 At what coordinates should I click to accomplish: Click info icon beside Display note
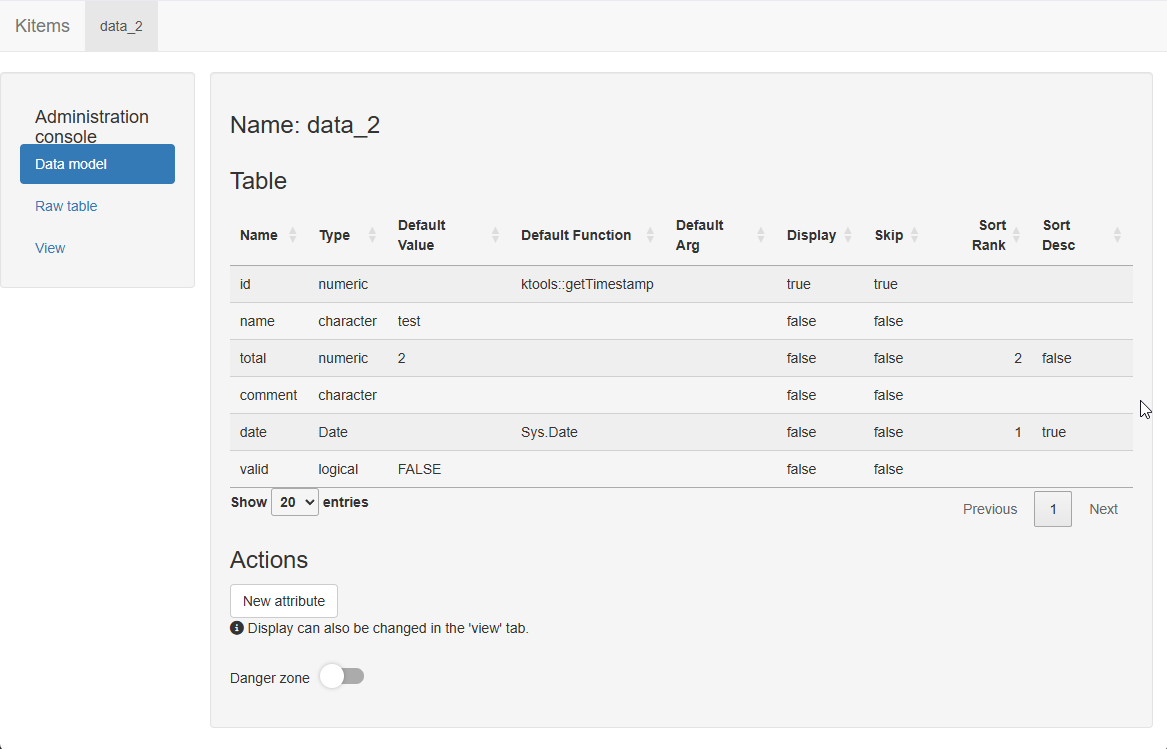coord(237,628)
